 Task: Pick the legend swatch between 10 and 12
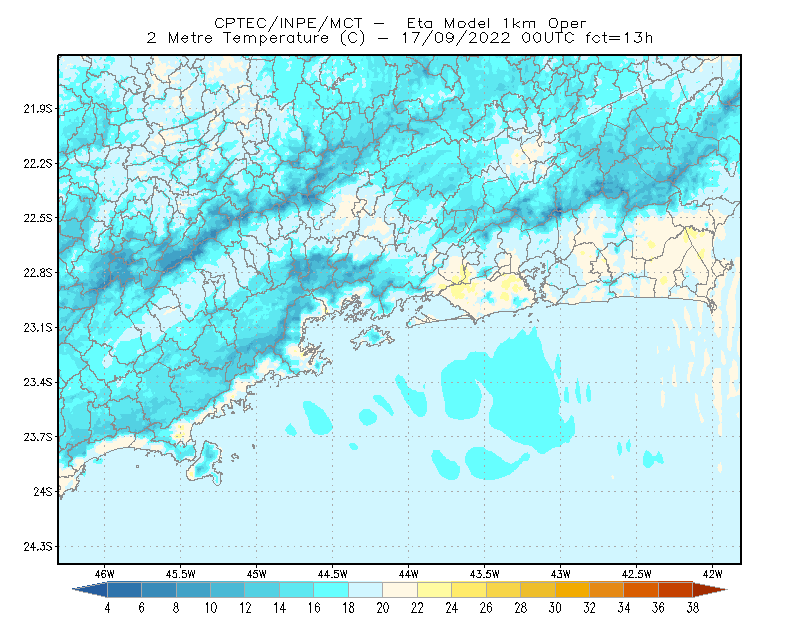[x=228, y=590]
